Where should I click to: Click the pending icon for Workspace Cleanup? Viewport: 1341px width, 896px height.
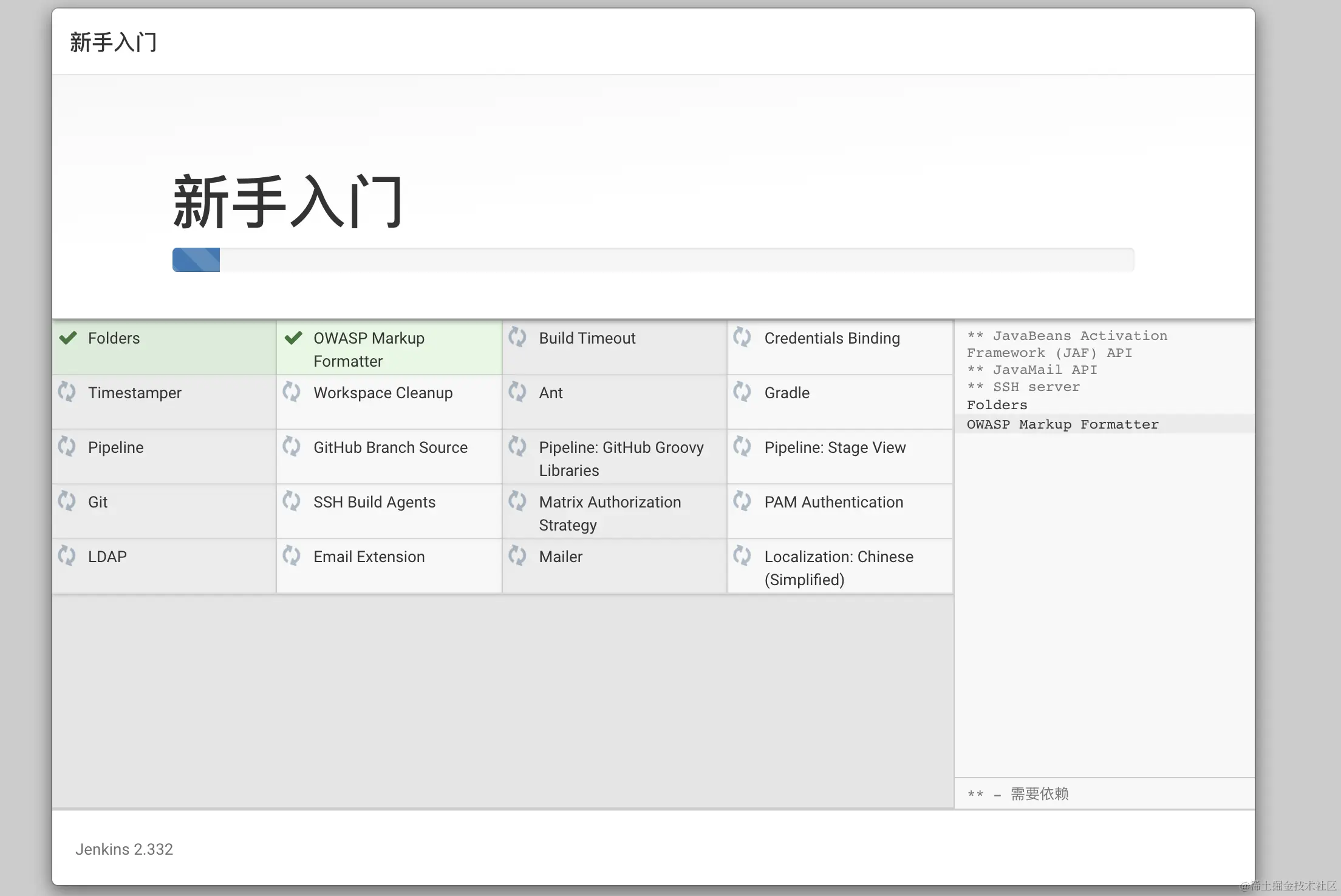pyautogui.click(x=292, y=392)
